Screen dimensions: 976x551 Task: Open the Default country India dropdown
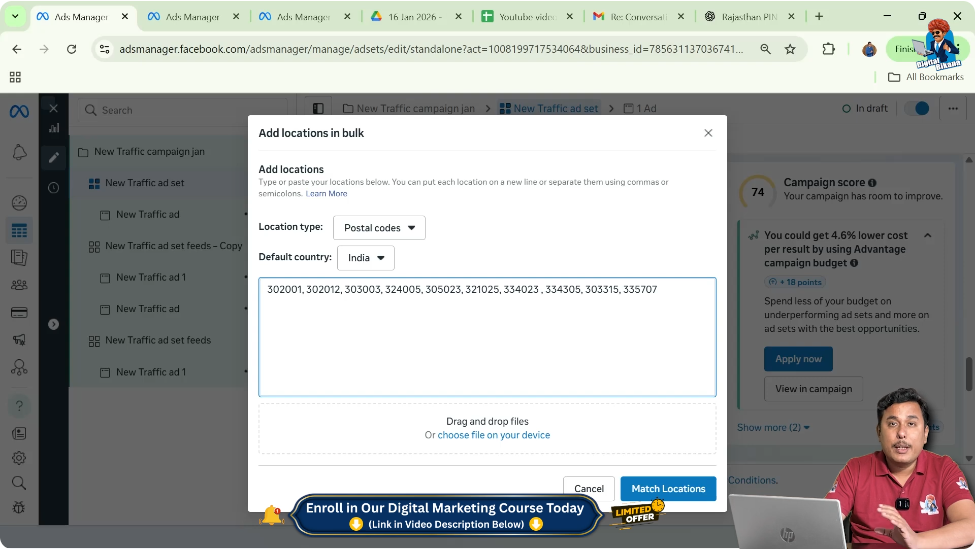tap(365, 258)
